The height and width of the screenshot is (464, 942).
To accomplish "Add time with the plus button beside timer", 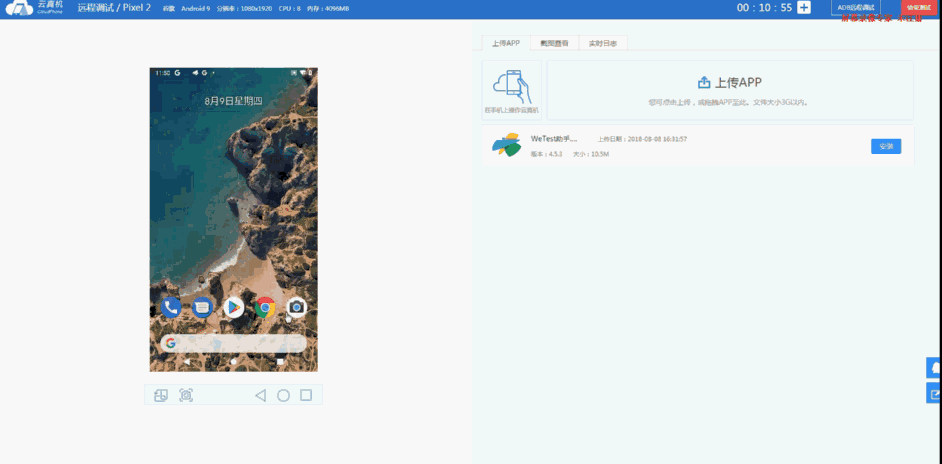I will [804, 7].
